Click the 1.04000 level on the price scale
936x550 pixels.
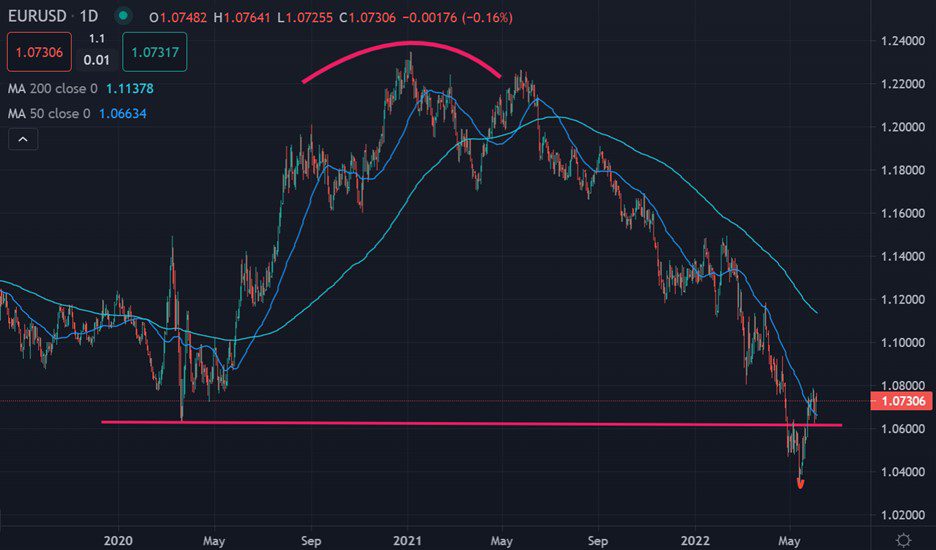tap(904, 471)
